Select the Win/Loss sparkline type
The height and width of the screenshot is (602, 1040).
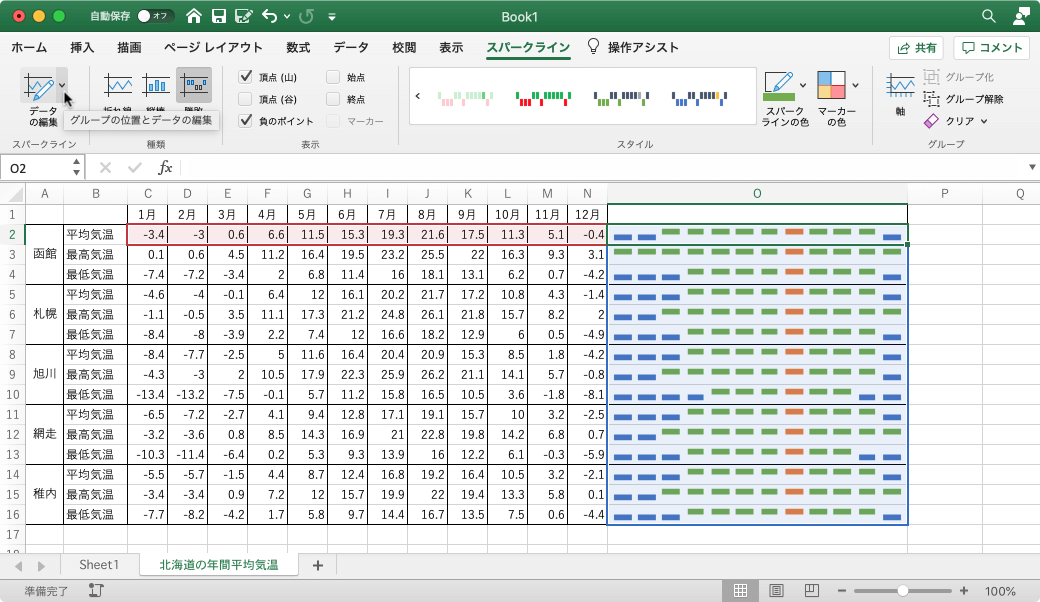[194, 85]
